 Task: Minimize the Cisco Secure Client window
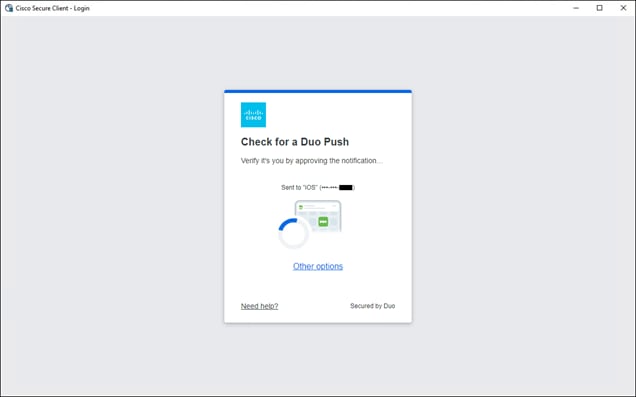pyautogui.click(x=576, y=8)
